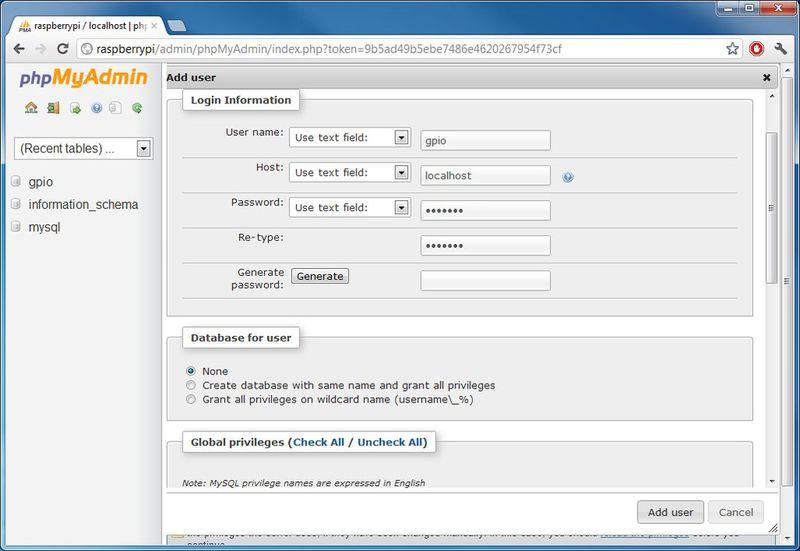Image resolution: width=800 pixels, height=551 pixels.
Task: Click the Generate password button
Action: (320, 276)
